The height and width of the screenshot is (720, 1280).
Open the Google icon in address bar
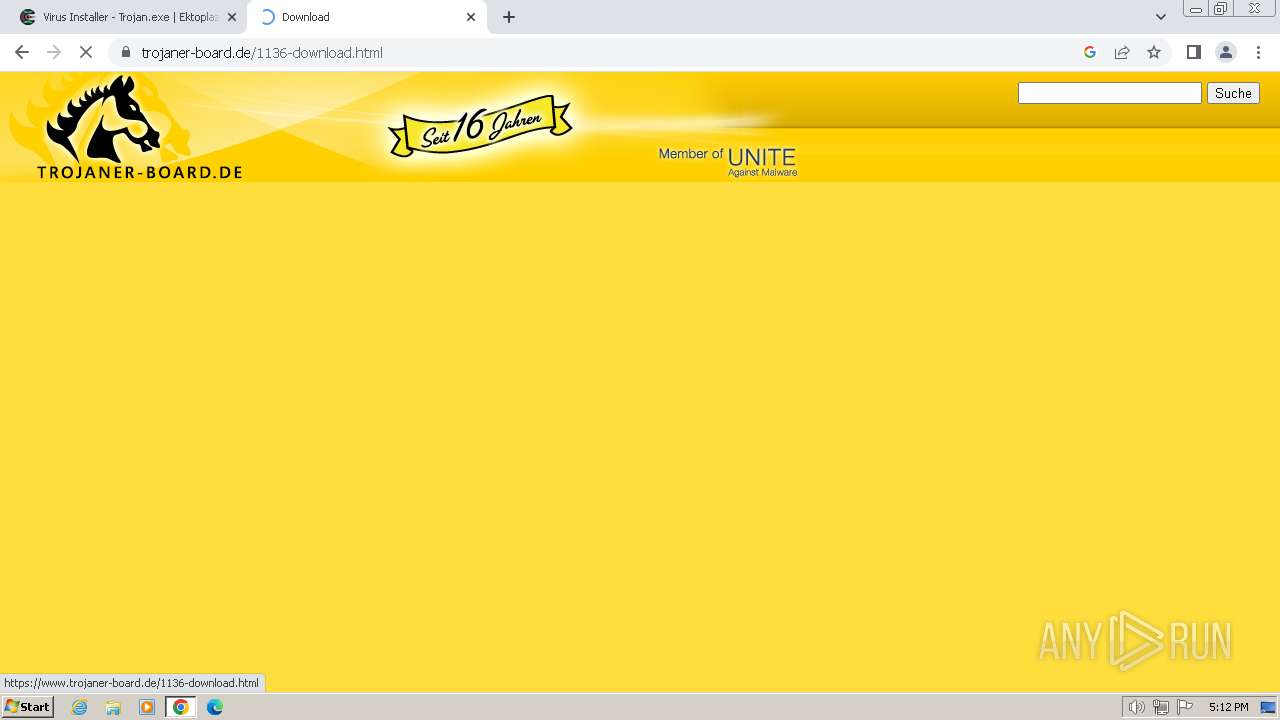pos(1090,52)
